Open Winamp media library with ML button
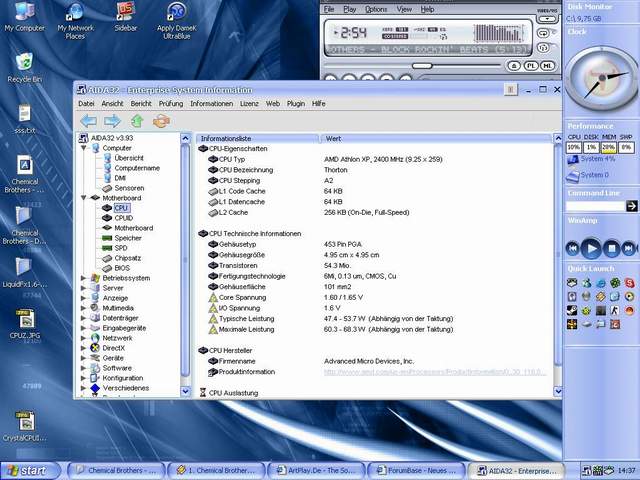 (548, 65)
